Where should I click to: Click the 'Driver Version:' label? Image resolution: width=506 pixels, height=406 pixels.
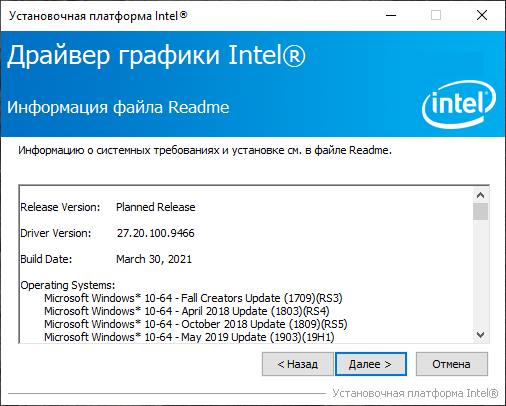[x=56, y=233]
